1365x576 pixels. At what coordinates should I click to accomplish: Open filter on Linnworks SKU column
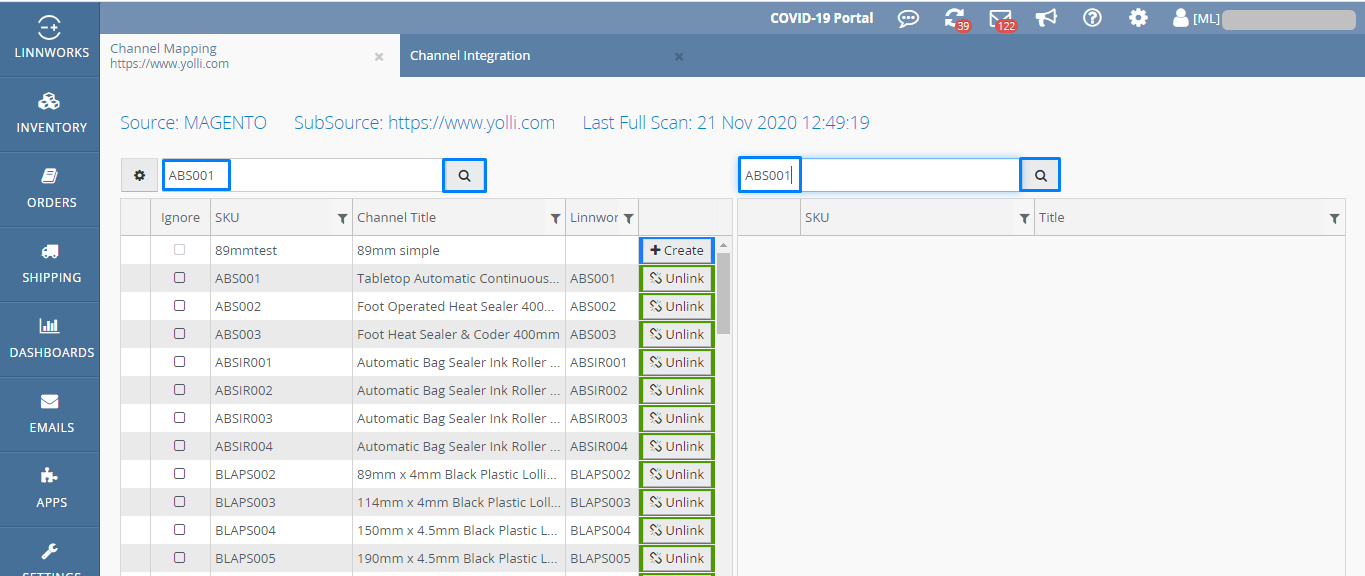tap(629, 218)
